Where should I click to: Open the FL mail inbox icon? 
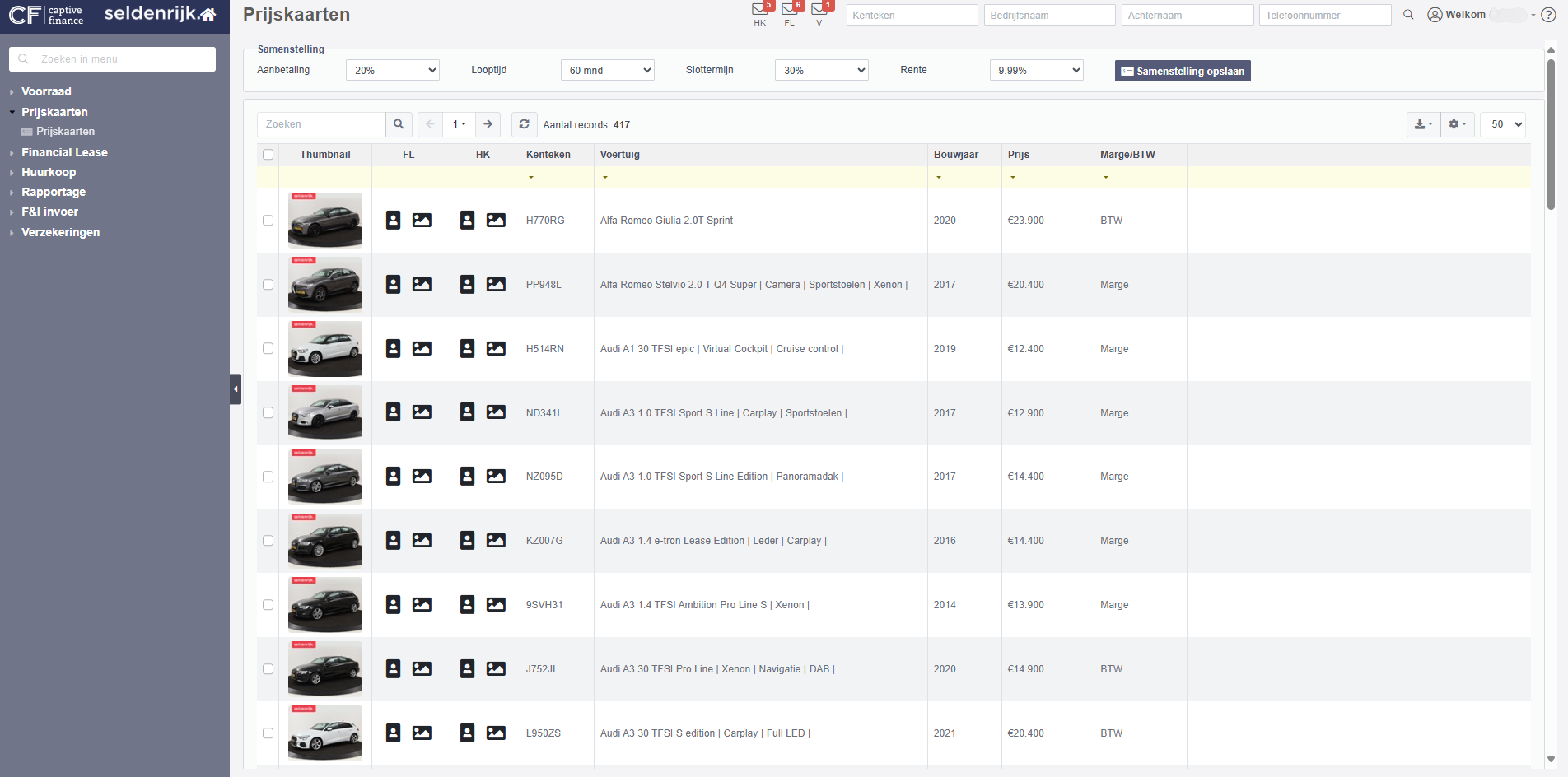pos(789,10)
